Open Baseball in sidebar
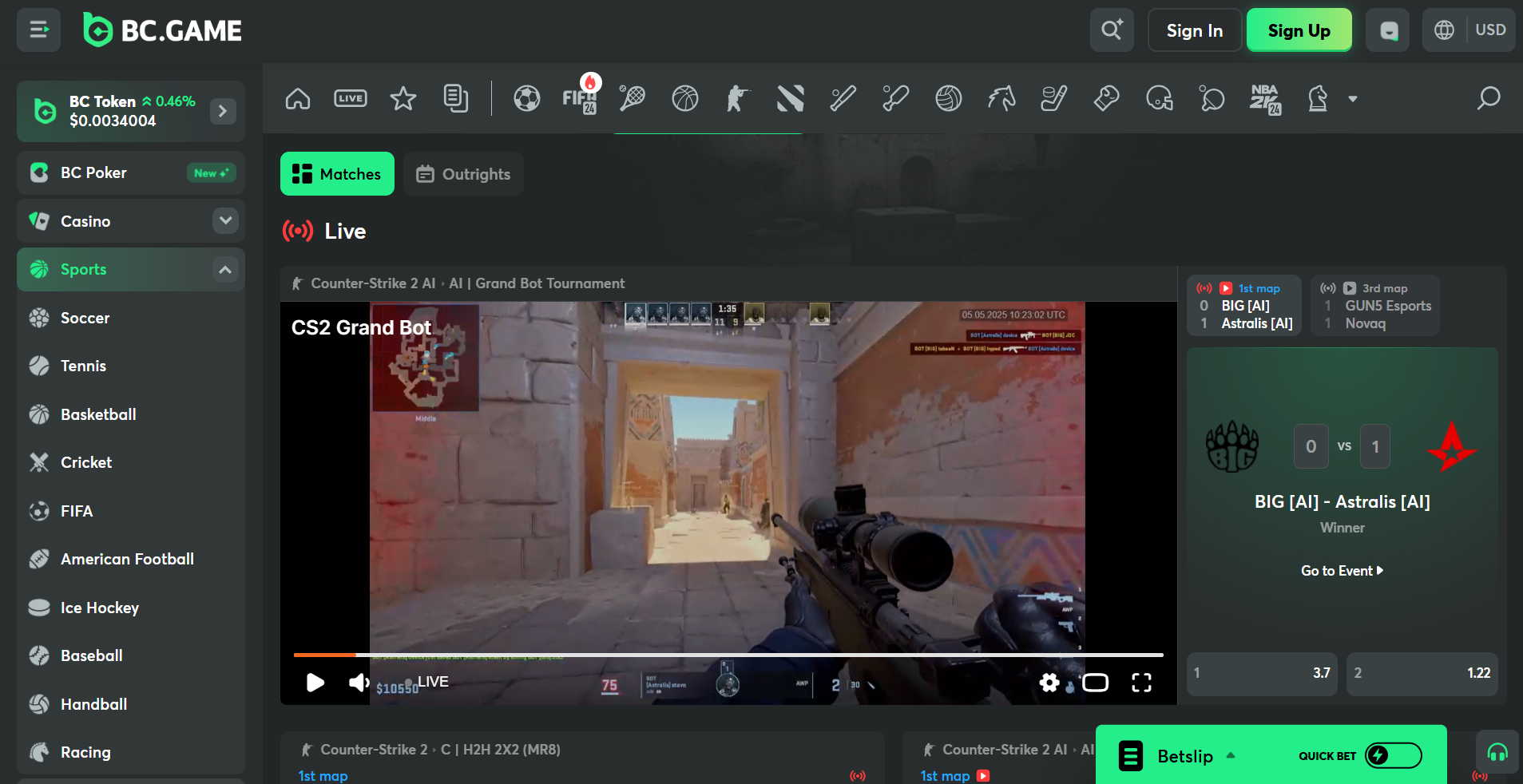The image size is (1523, 784). [x=131, y=655]
